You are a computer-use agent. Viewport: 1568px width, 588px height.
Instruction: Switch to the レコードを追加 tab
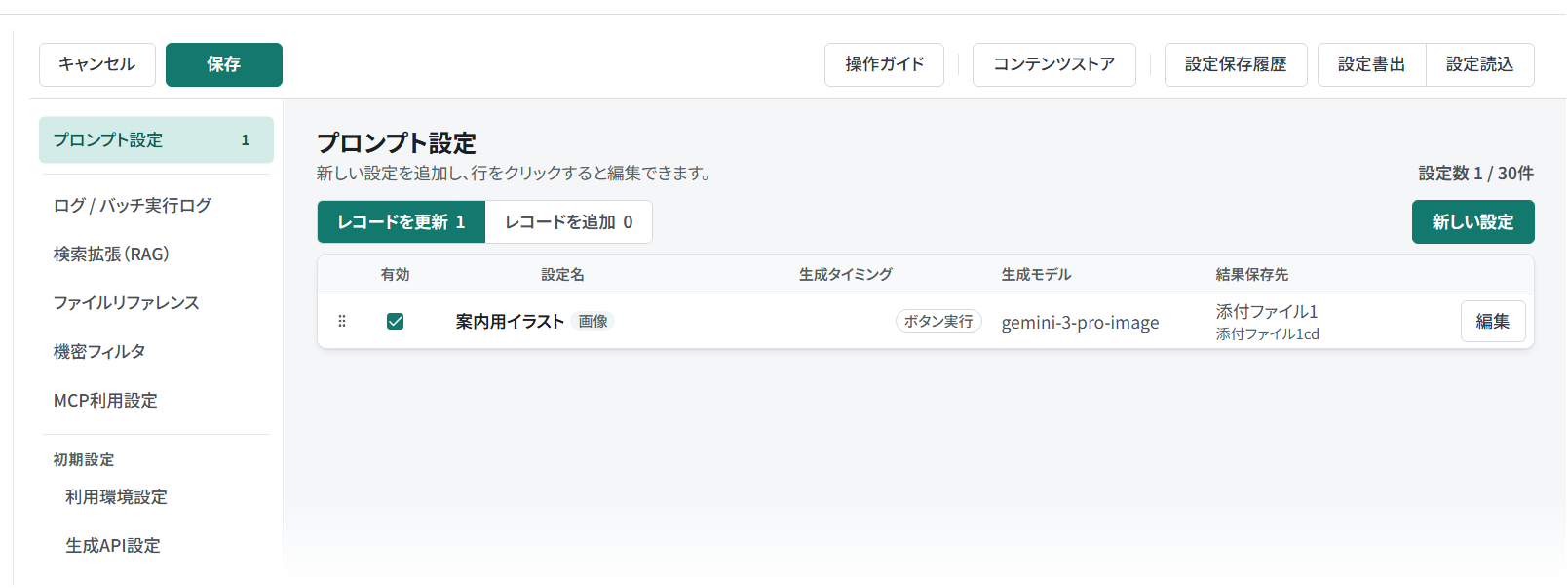pyautogui.click(x=569, y=222)
